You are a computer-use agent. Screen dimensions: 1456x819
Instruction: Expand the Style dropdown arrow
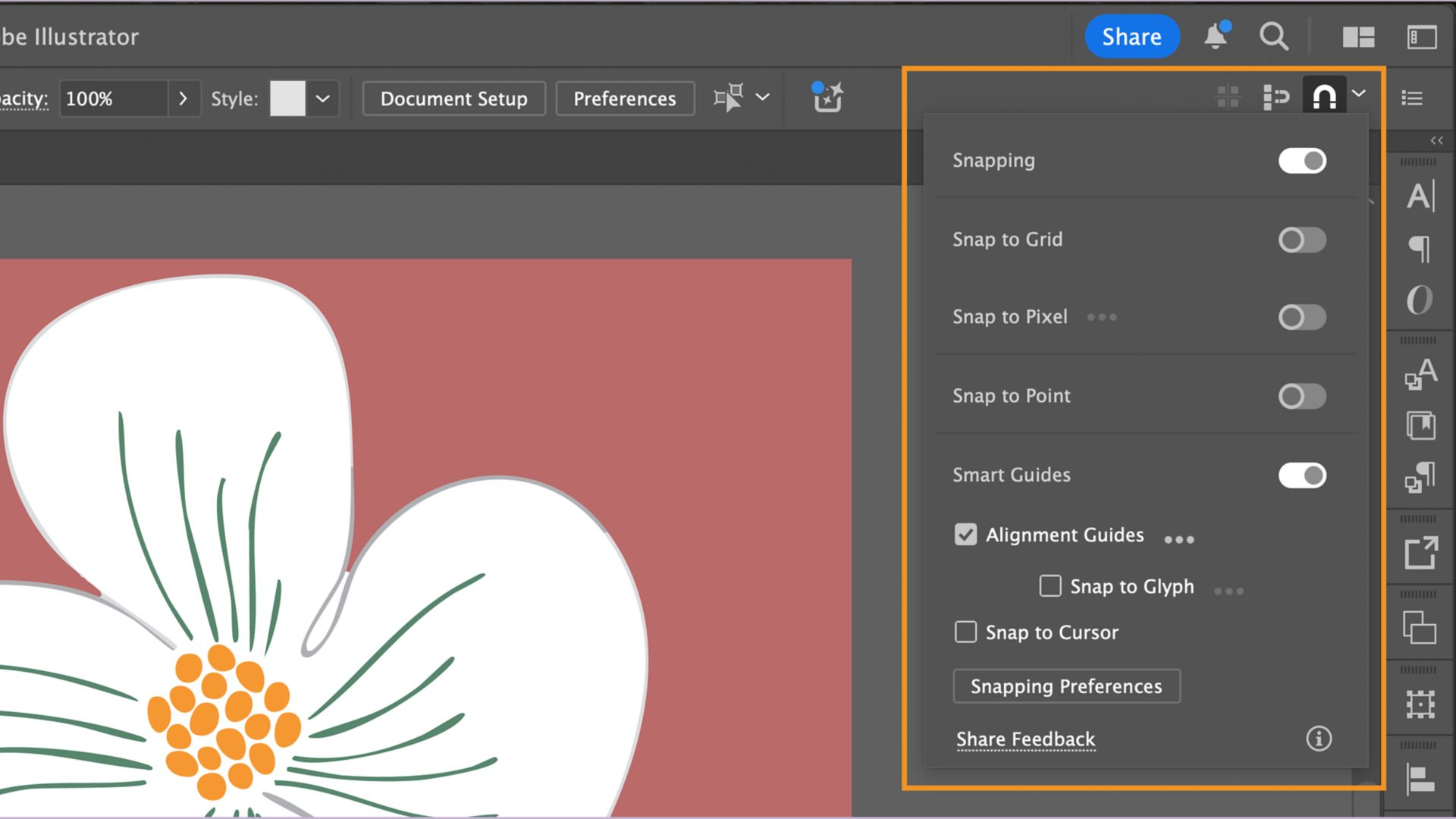click(x=322, y=99)
